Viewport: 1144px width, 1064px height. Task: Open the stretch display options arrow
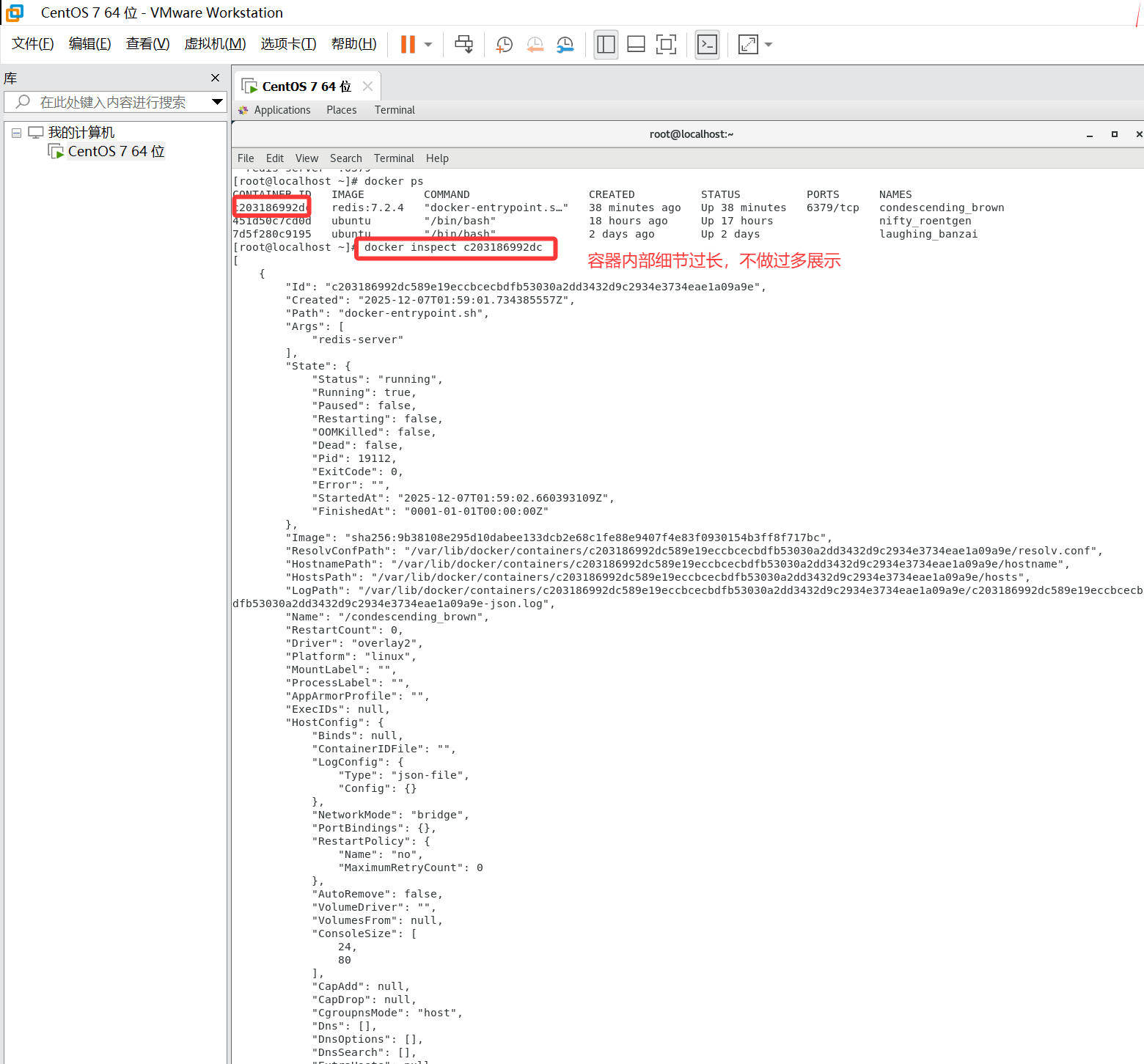[769, 45]
